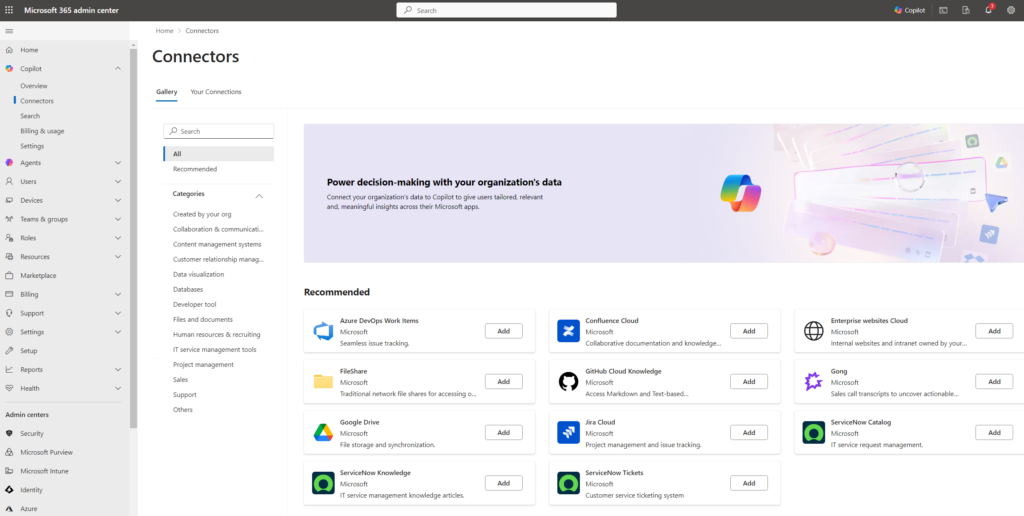Expand the Billing section in sidebar
Viewport: 1024px width, 516px height.
[x=118, y=295]
